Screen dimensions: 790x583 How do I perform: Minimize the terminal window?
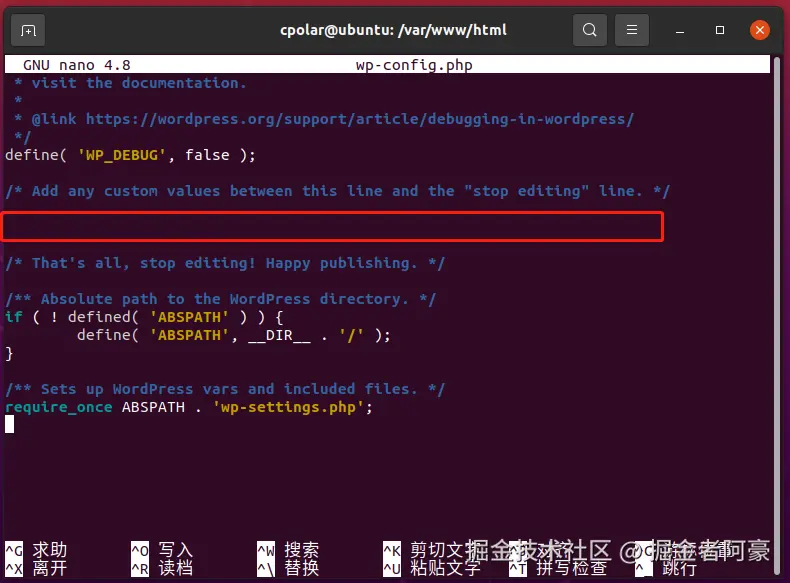click(x=680, y=31)
